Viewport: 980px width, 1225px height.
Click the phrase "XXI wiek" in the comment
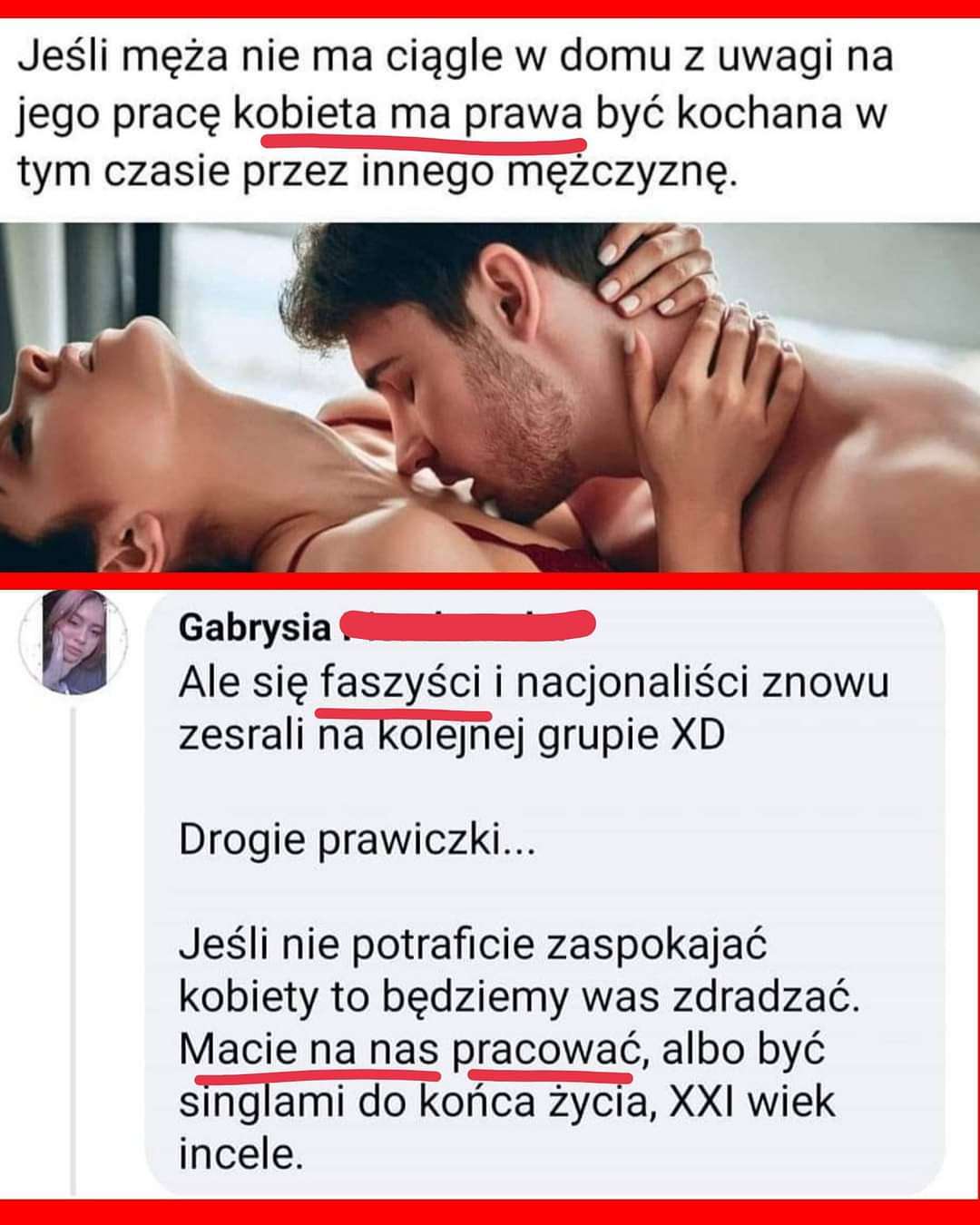751,1103
